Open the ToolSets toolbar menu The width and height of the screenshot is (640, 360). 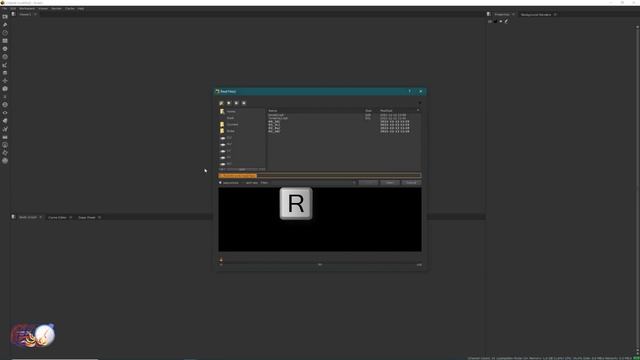click(x=5, y=129)
